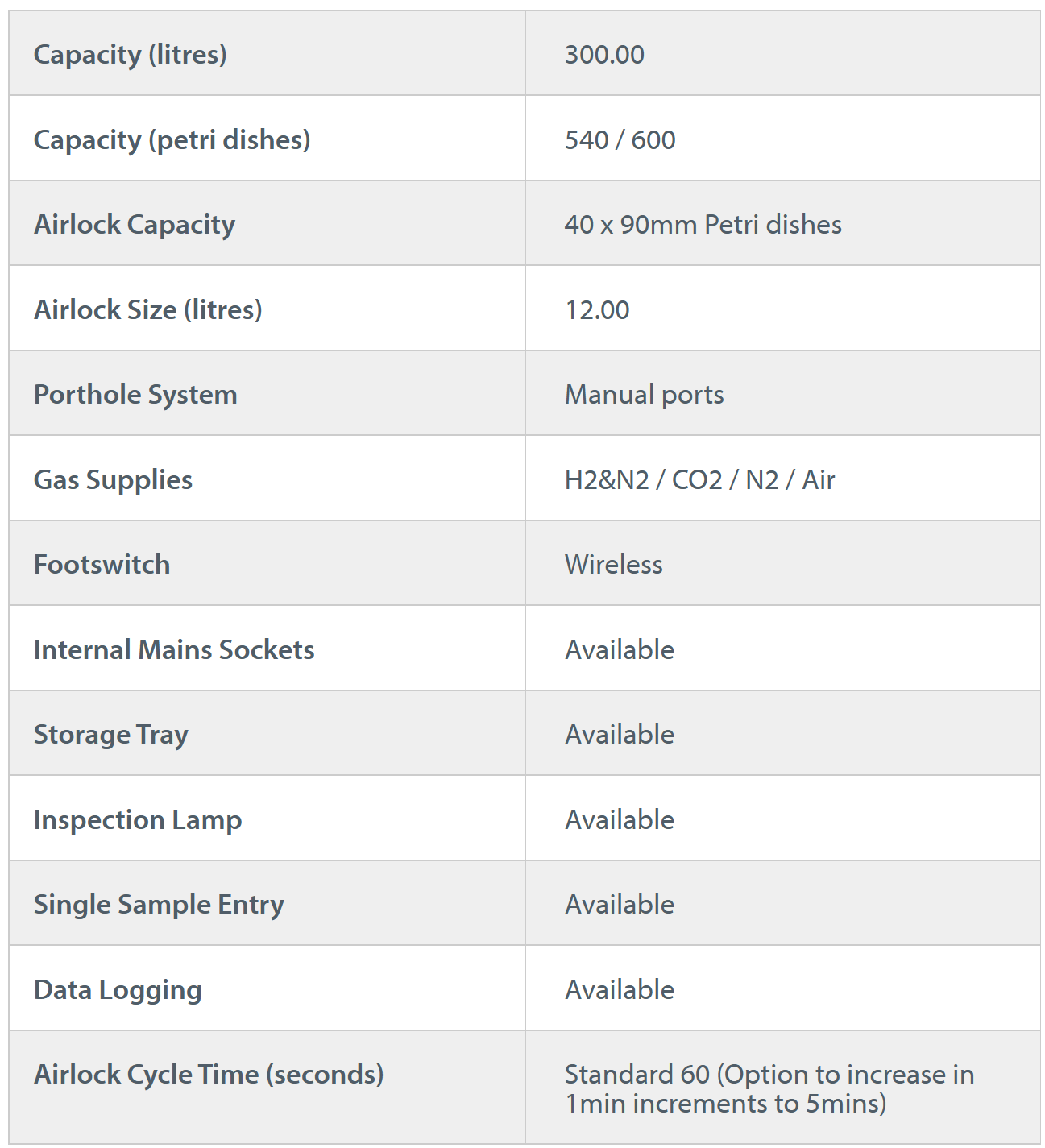This screenshot has width=1045, height=1148.
Task: Select the 300.00 capacity value
Action: tap(604, 55)
